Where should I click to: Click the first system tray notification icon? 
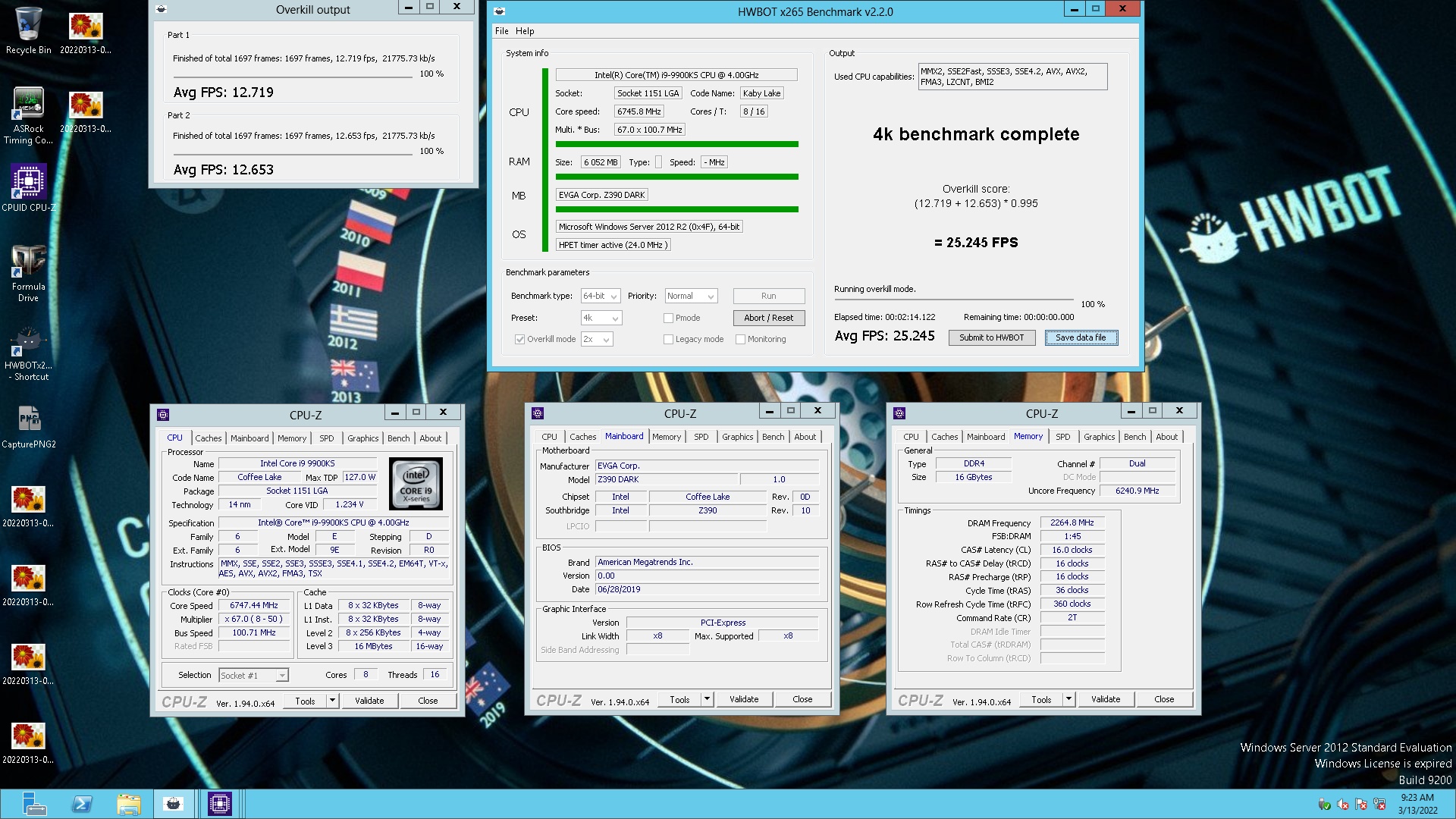pyautogui.click(x=1325, y=804)
